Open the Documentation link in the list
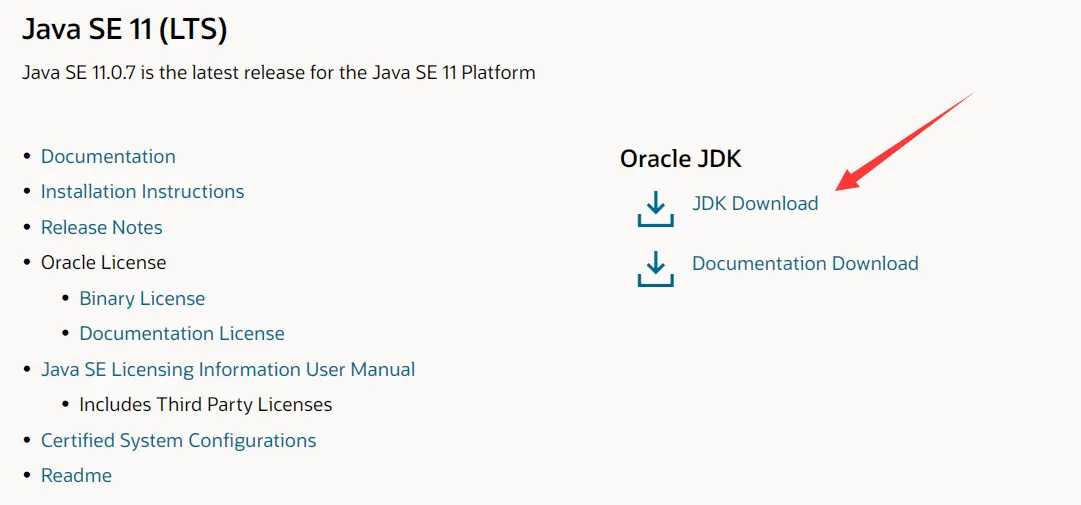This screenshot has height=505, width=1081. point(108,157)
